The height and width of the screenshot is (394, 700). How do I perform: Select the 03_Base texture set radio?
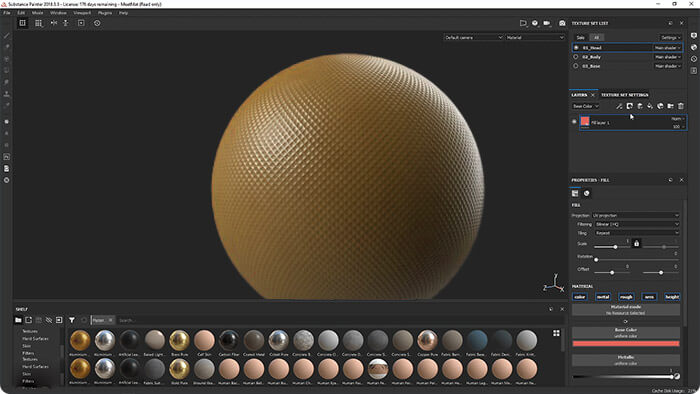[576, 66]
